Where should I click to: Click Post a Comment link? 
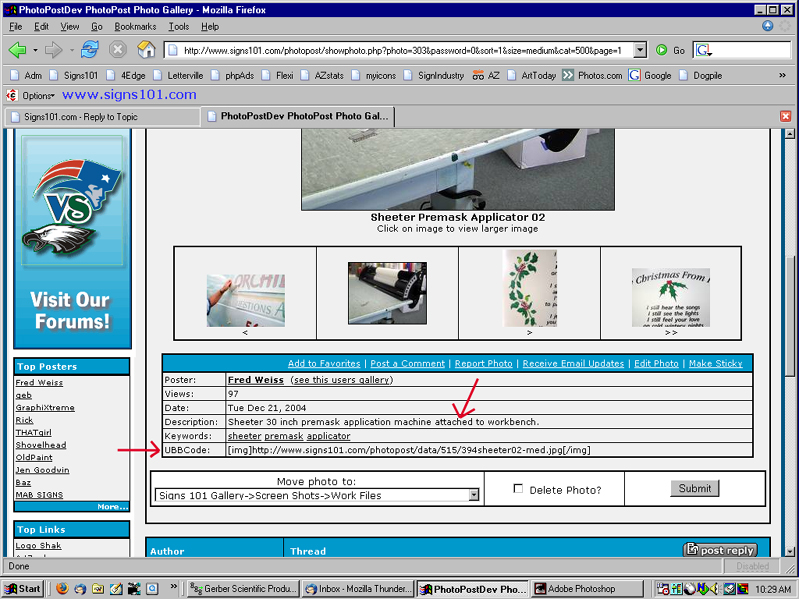click(x=408, y=363)
